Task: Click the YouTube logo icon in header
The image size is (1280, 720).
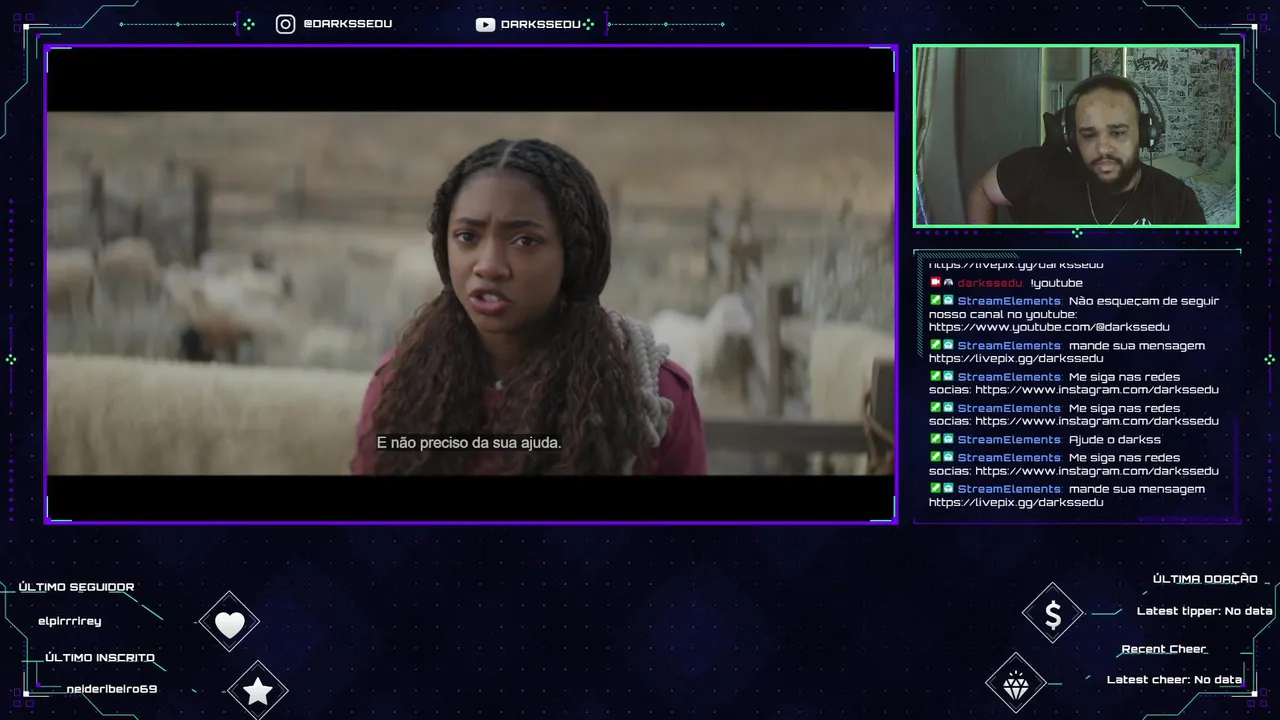Action: point(485,25)
